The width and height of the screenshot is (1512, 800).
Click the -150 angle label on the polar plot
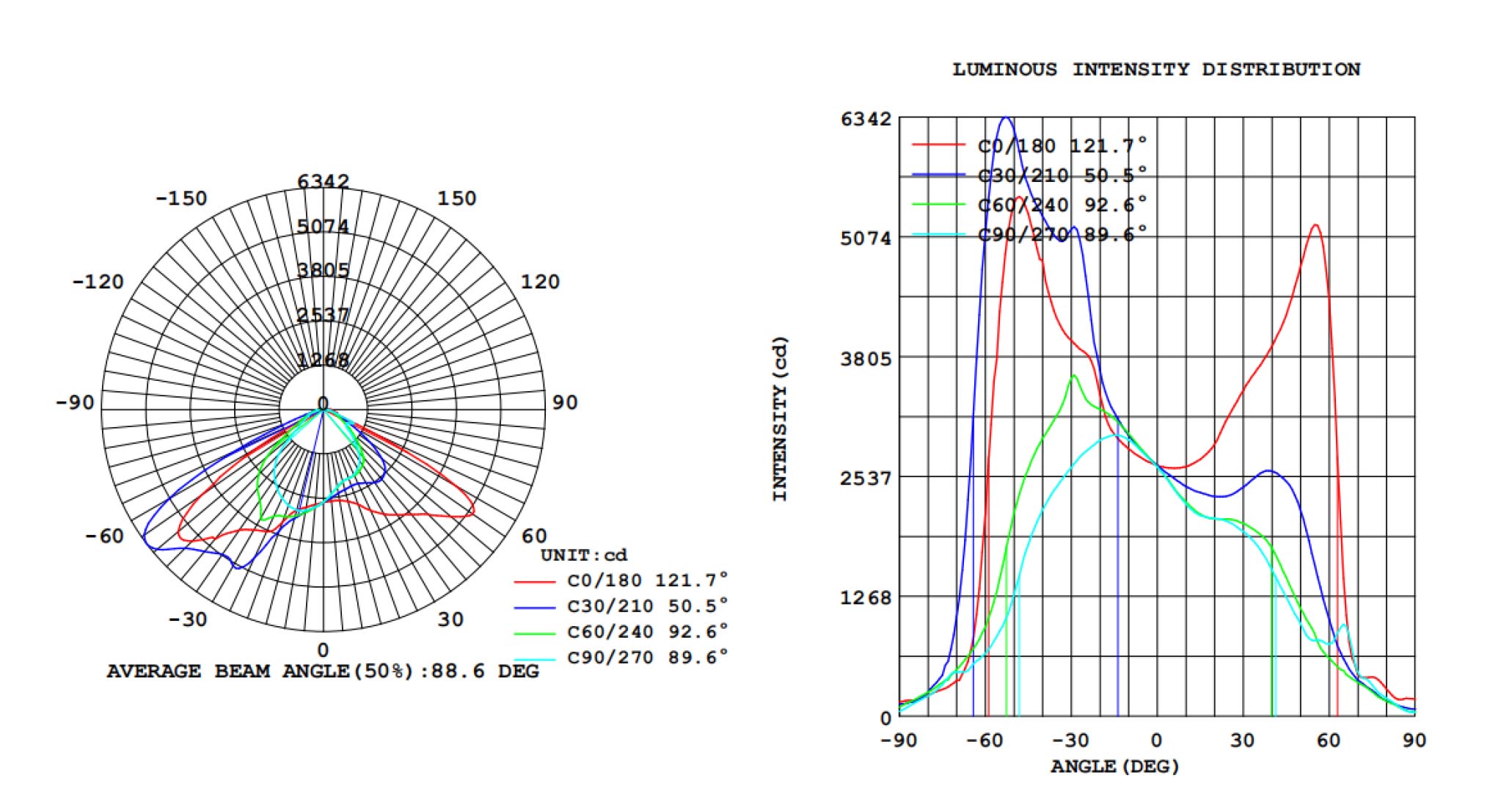(181, 199)
